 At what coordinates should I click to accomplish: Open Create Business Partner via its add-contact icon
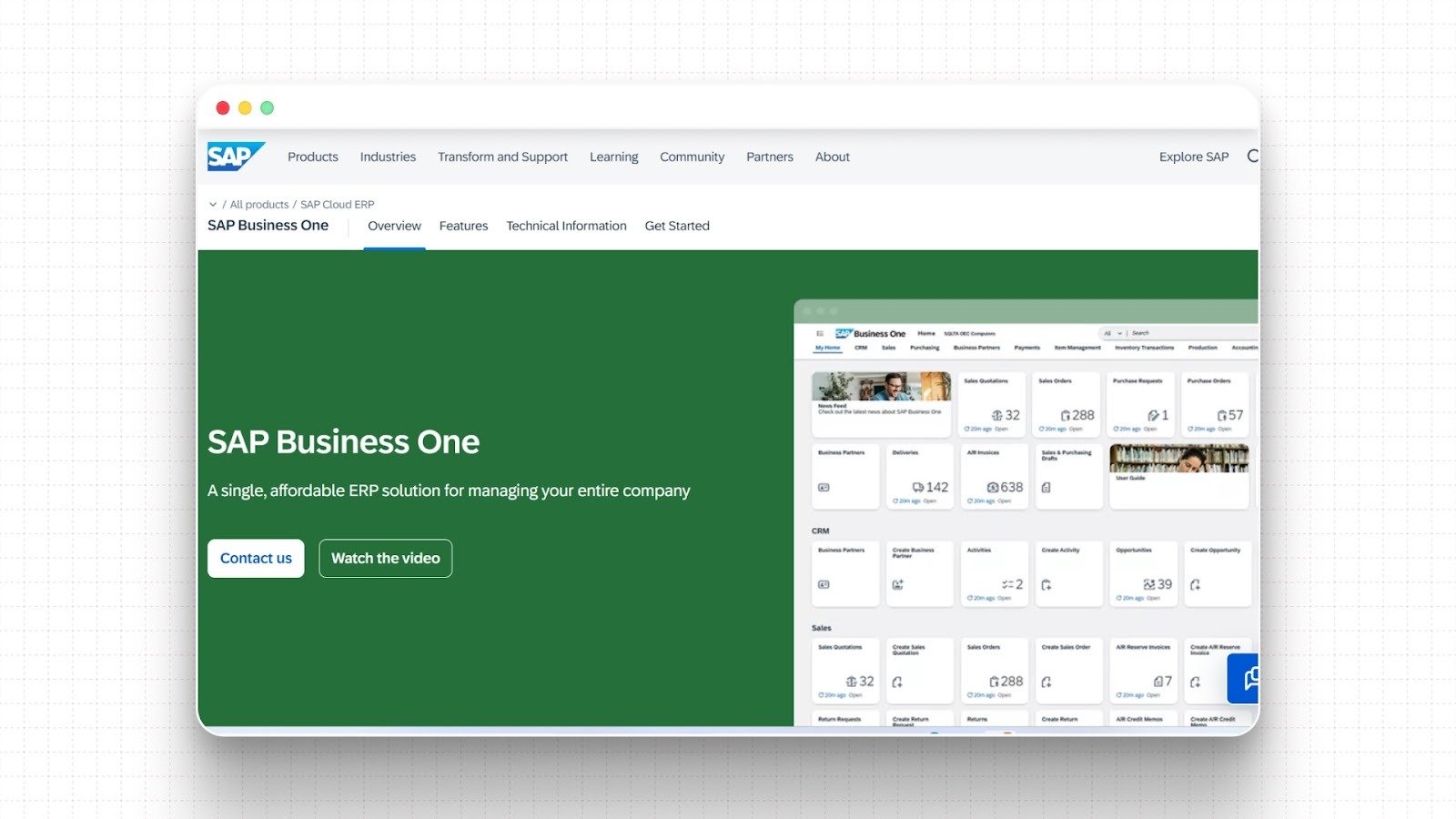pyautogui.click(x=896, y=584)
